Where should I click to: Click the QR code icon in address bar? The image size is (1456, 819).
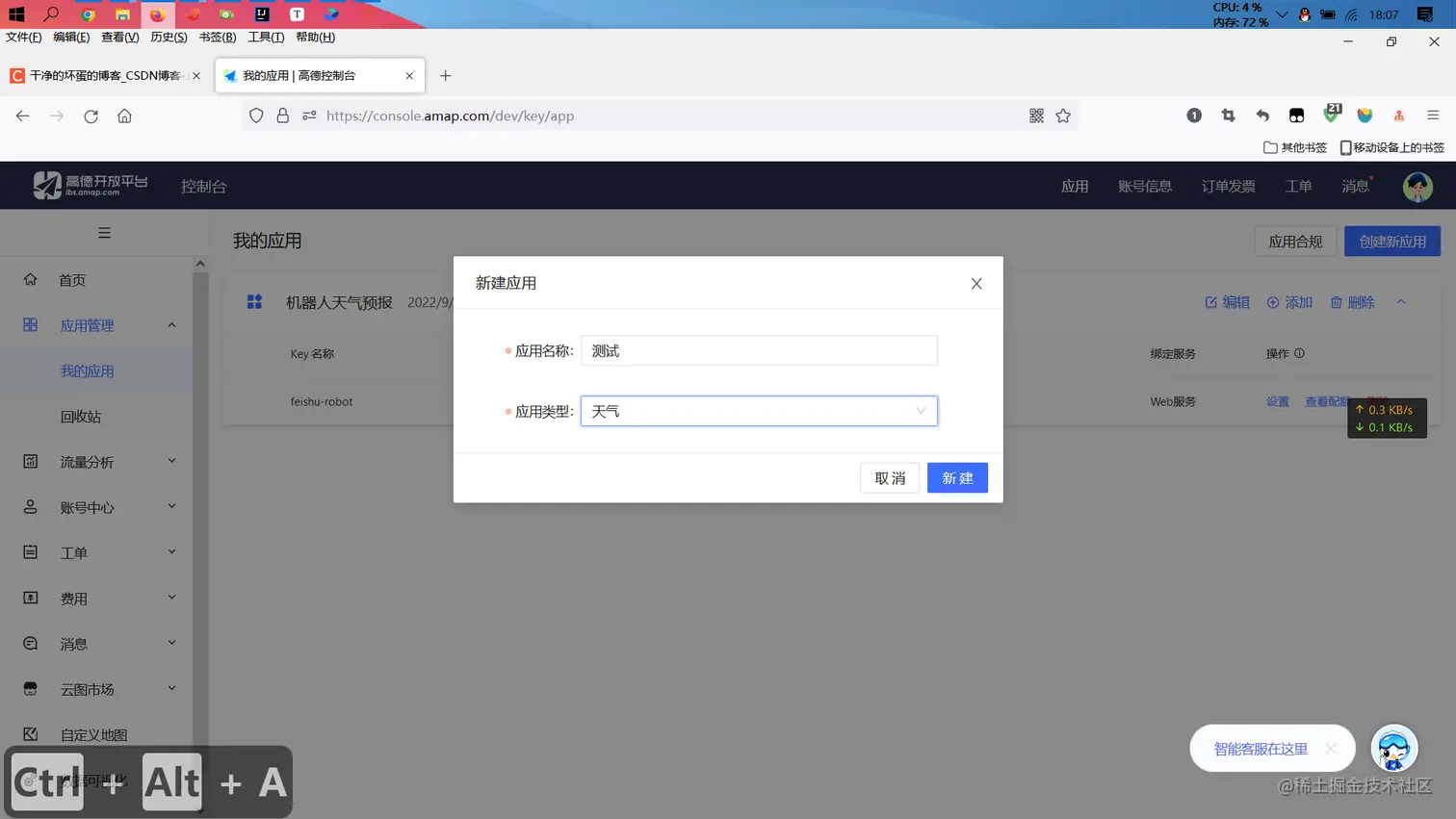click(x=1036, y=115)
